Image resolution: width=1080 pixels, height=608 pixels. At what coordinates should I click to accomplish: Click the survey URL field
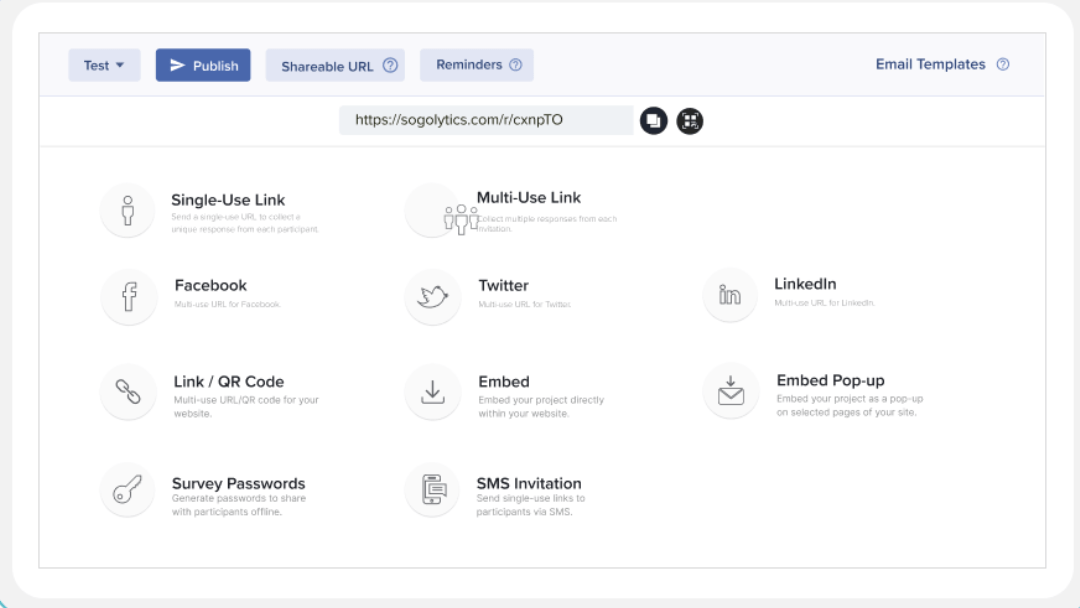pyautogui.click(x=486, y=120)
